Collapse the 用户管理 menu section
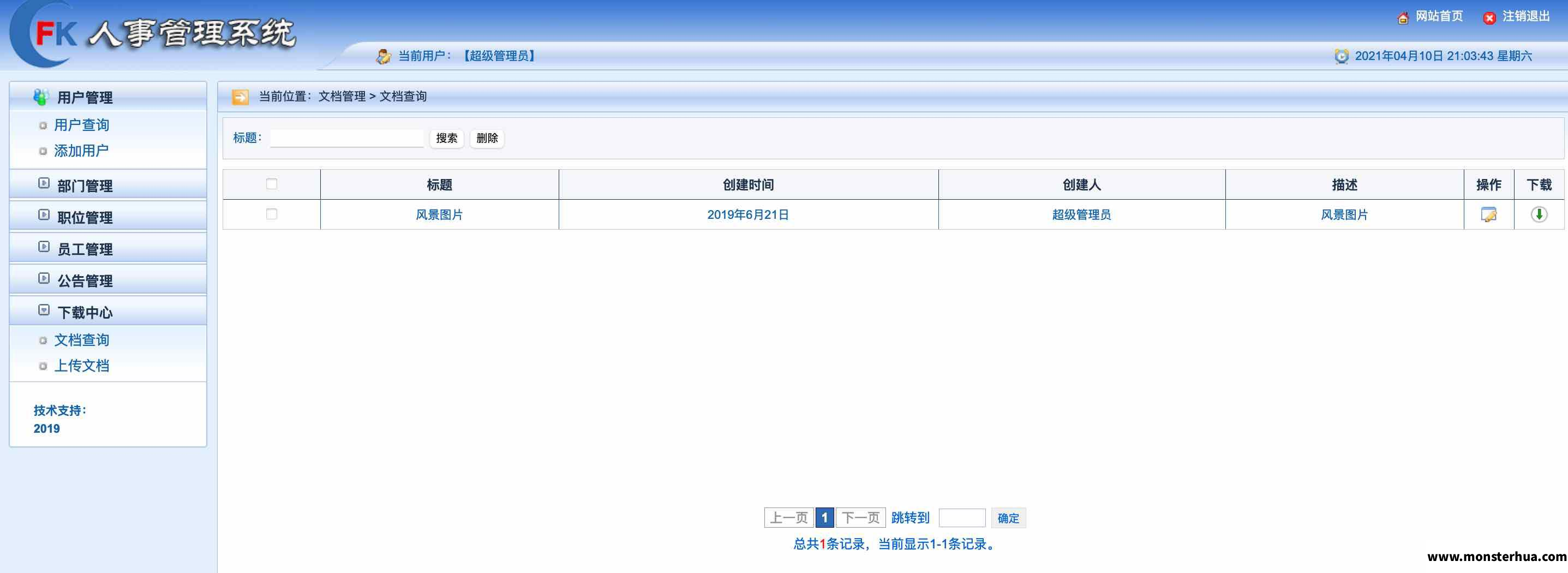 (107, 97)
